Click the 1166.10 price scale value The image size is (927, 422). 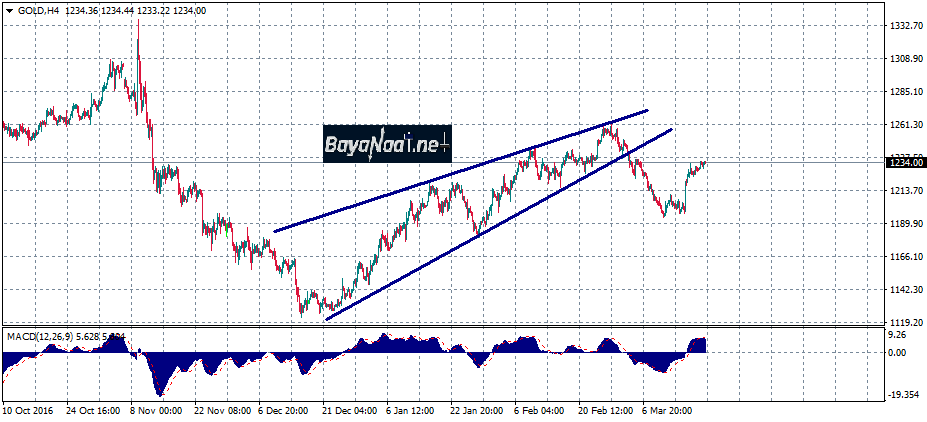click(903, 257)
